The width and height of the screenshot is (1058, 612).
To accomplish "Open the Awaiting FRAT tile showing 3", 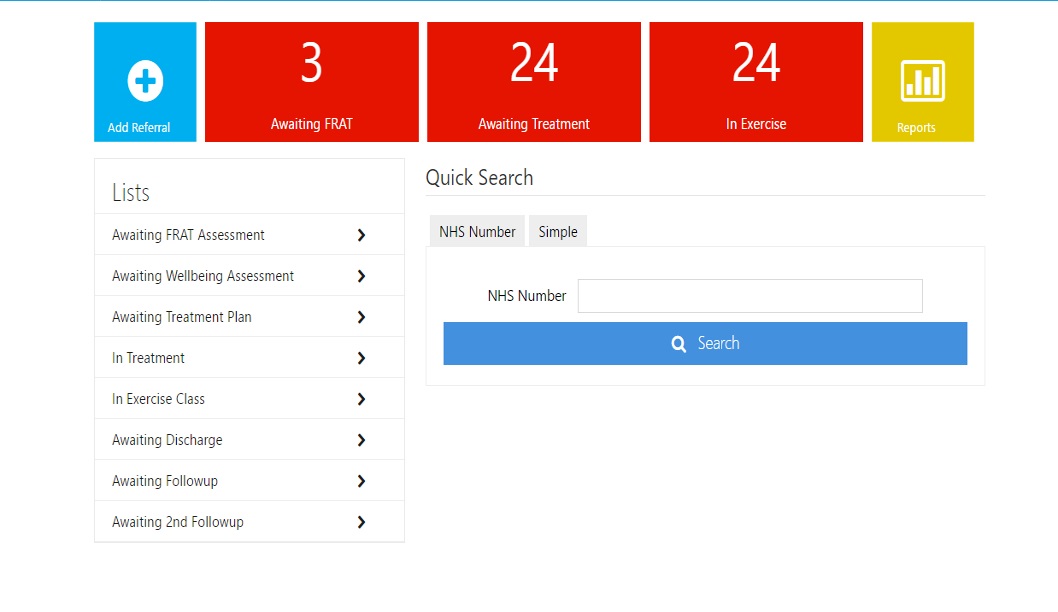I will coord(312,82).
